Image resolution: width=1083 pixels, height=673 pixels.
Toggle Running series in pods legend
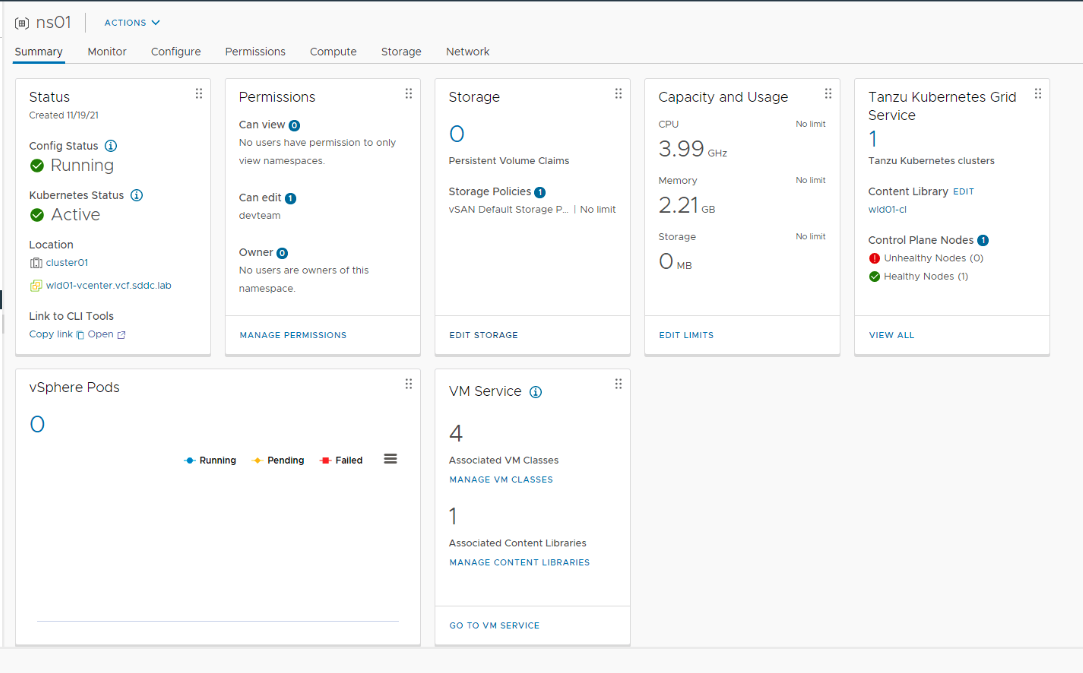(x=210, y=461)
